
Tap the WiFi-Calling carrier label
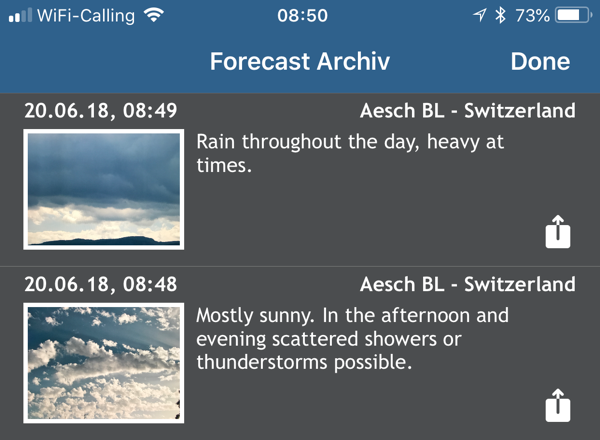point(86,16)
